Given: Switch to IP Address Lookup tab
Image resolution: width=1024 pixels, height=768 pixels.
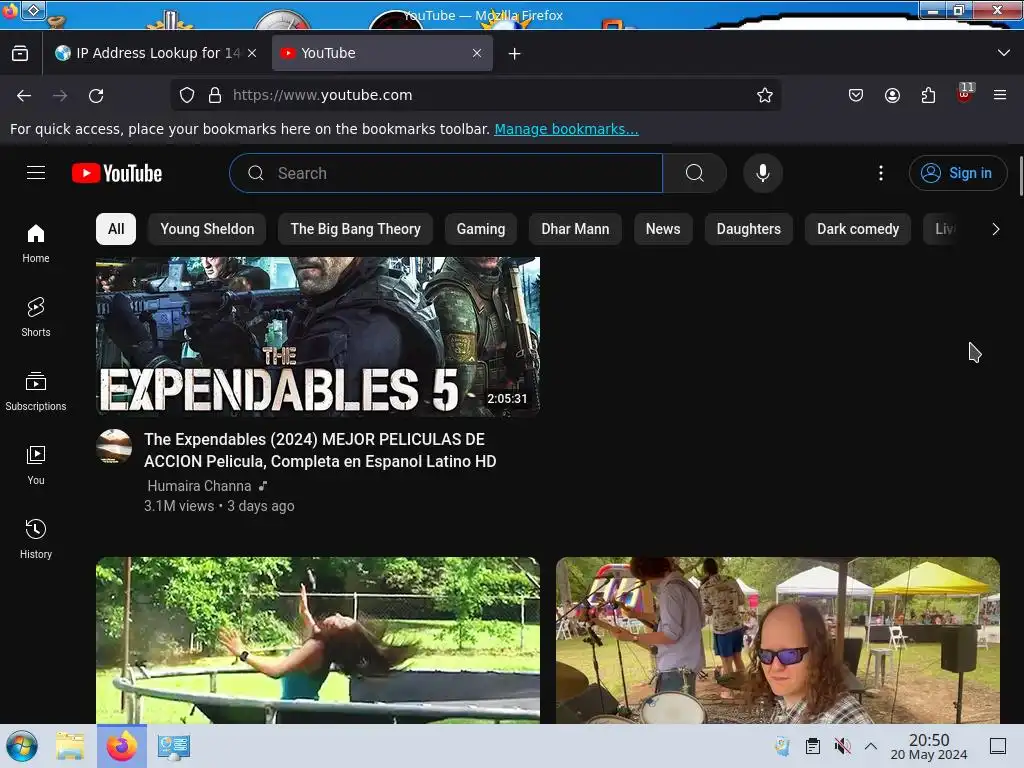Looking at the screenshot, I should 157,53.
